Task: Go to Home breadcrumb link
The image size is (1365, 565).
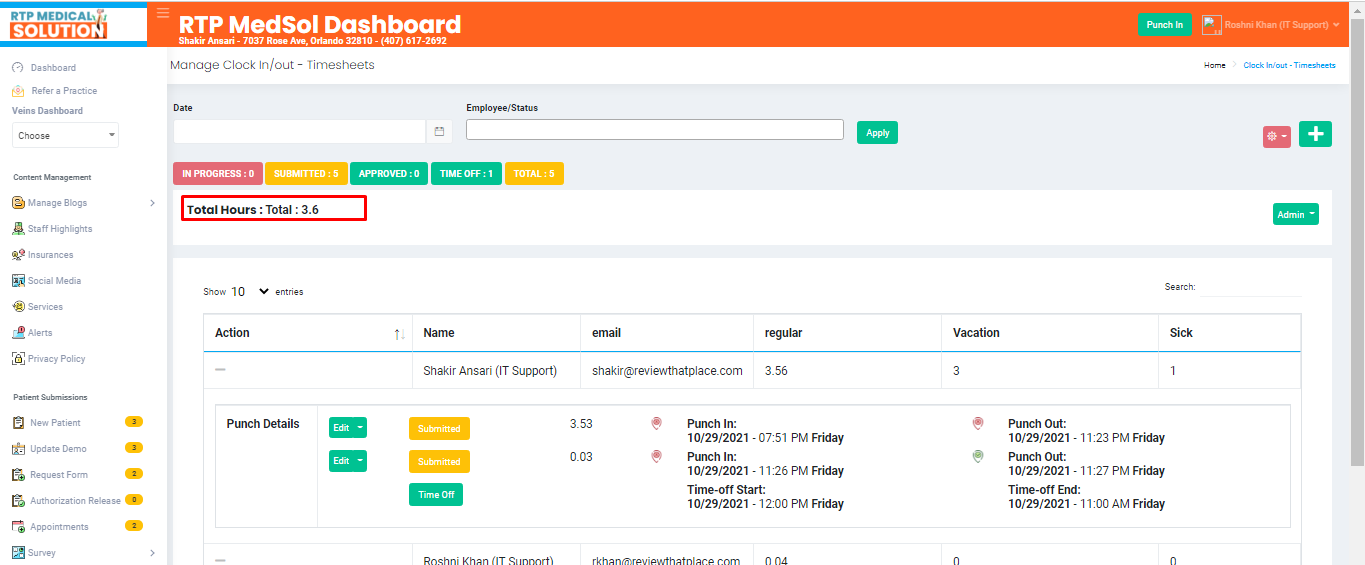Action: tap(1214, 65)
